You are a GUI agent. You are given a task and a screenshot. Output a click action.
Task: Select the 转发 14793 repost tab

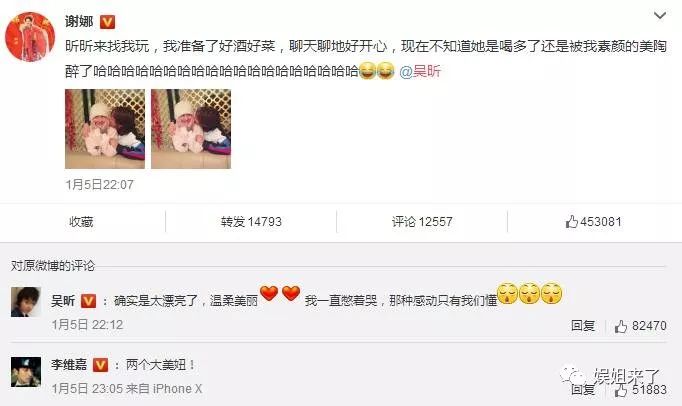pos(251,222)
